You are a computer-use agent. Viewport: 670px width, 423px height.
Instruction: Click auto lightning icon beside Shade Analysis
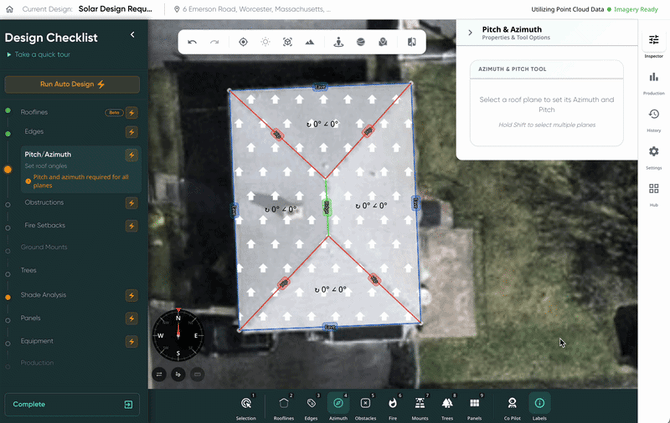[x=132, y=295]
